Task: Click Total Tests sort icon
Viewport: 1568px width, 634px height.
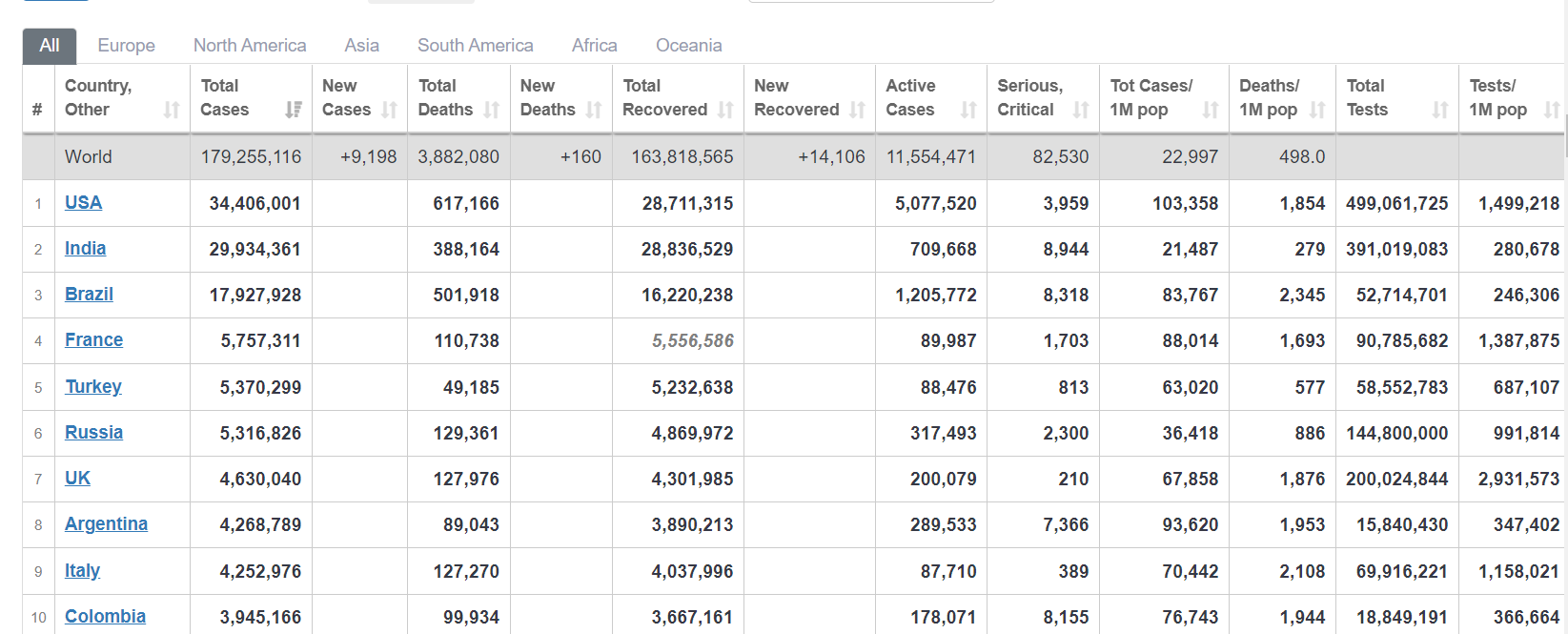Action: point(1439,110)
